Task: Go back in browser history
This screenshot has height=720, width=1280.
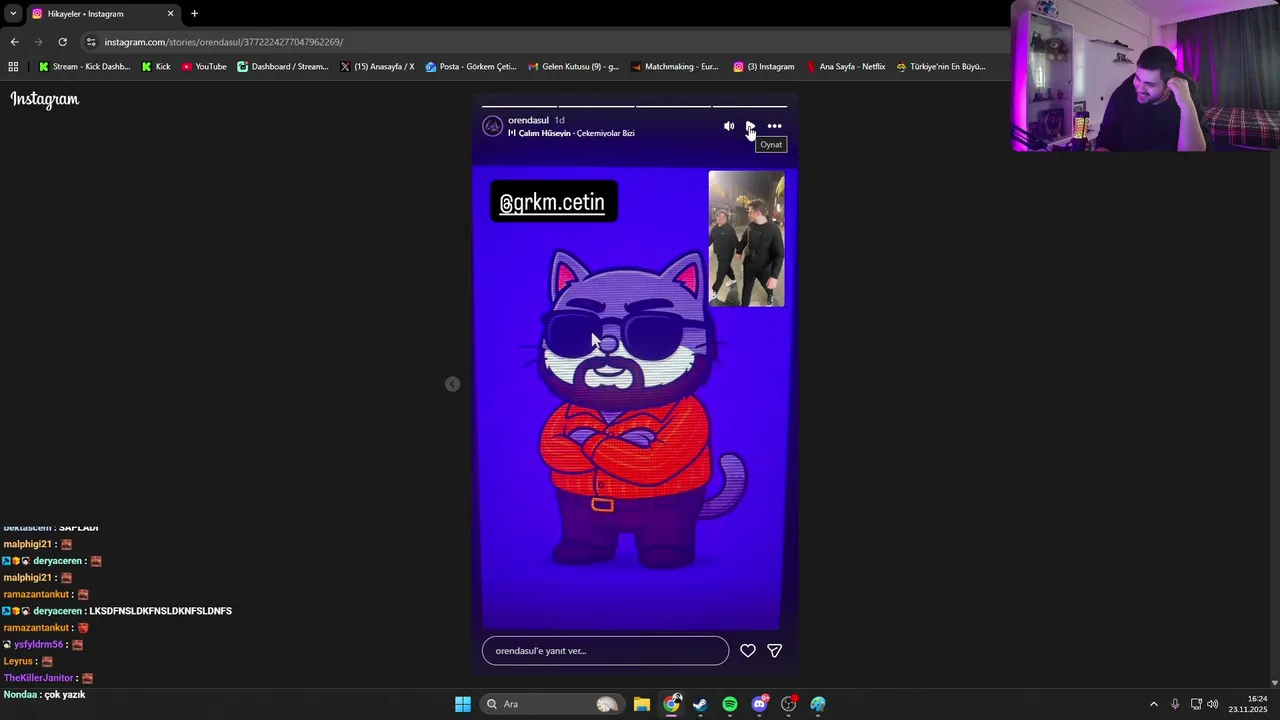Action: coord(14,42)
